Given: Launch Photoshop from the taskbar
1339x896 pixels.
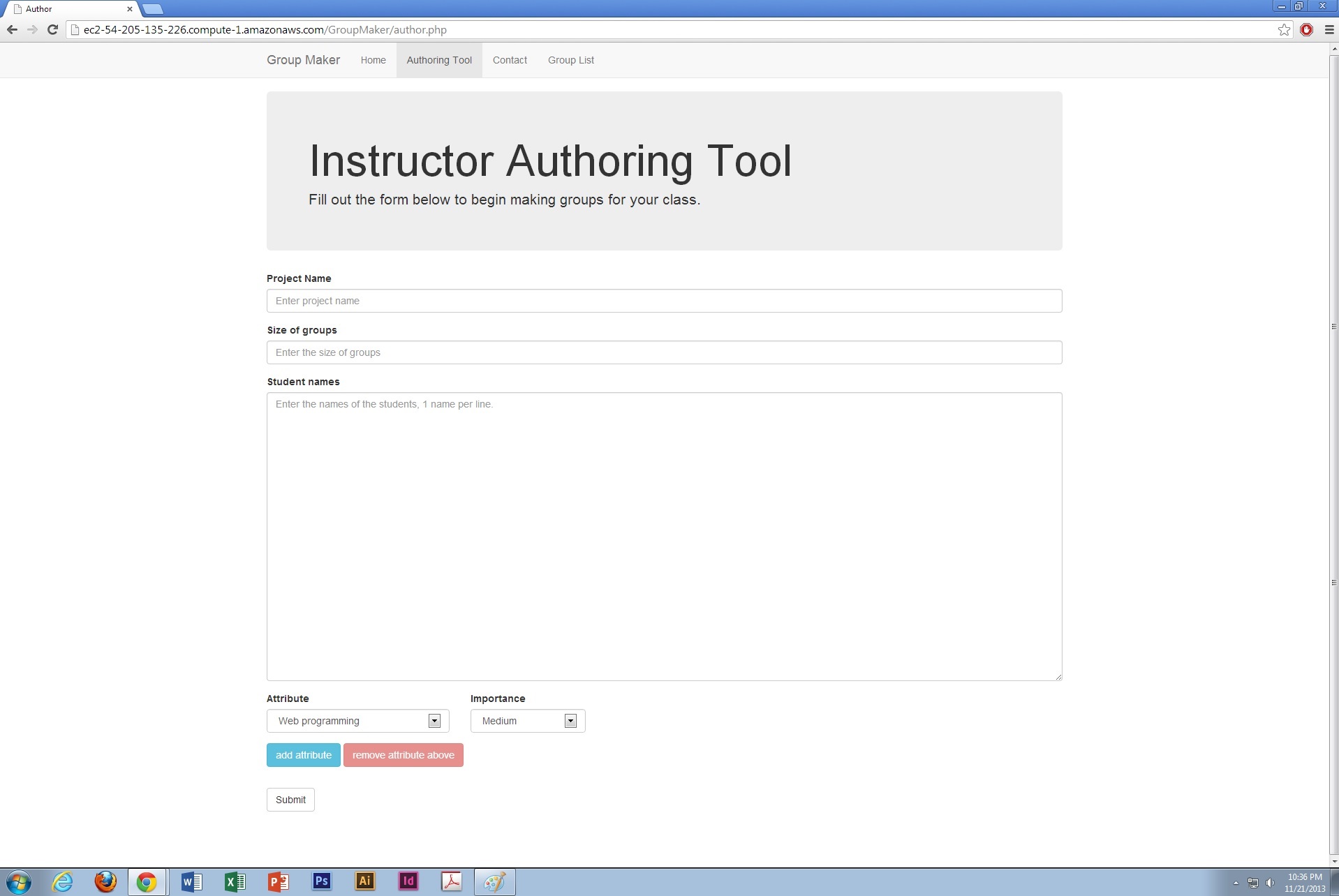Looking at the screenshot, I should click(322, 882).
